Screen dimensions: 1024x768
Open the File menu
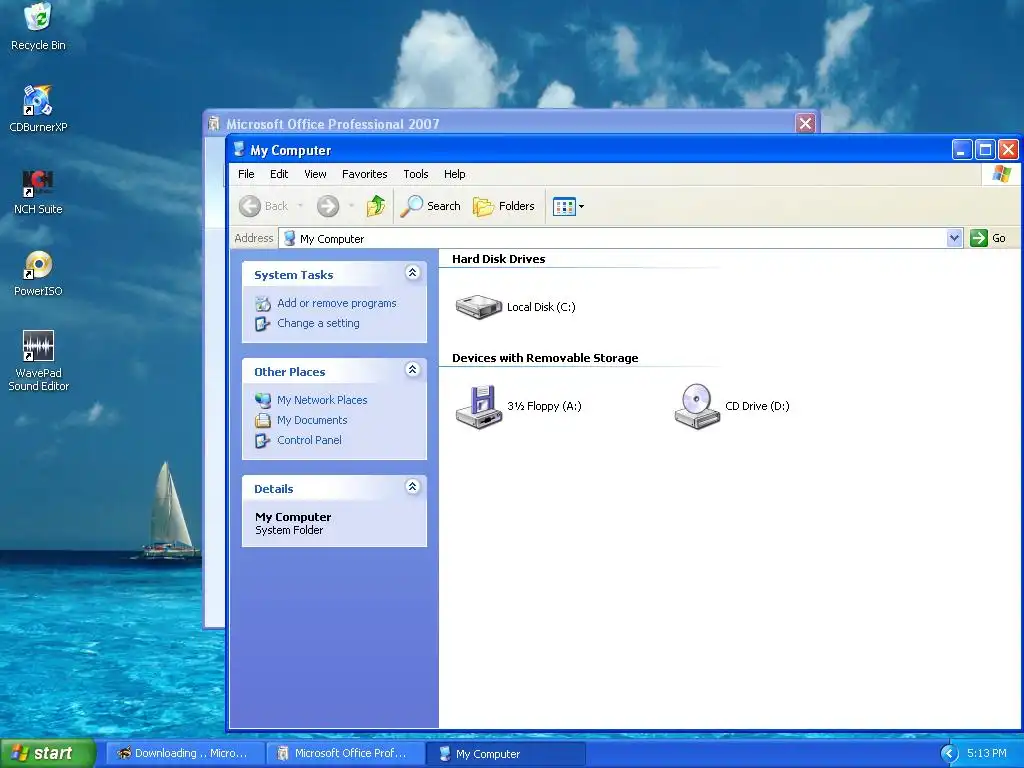pyautogui.click(x=246, y=174)
